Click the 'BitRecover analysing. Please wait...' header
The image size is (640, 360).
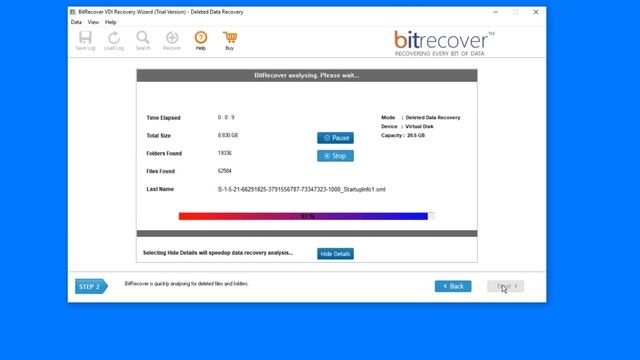coord(307,76)
